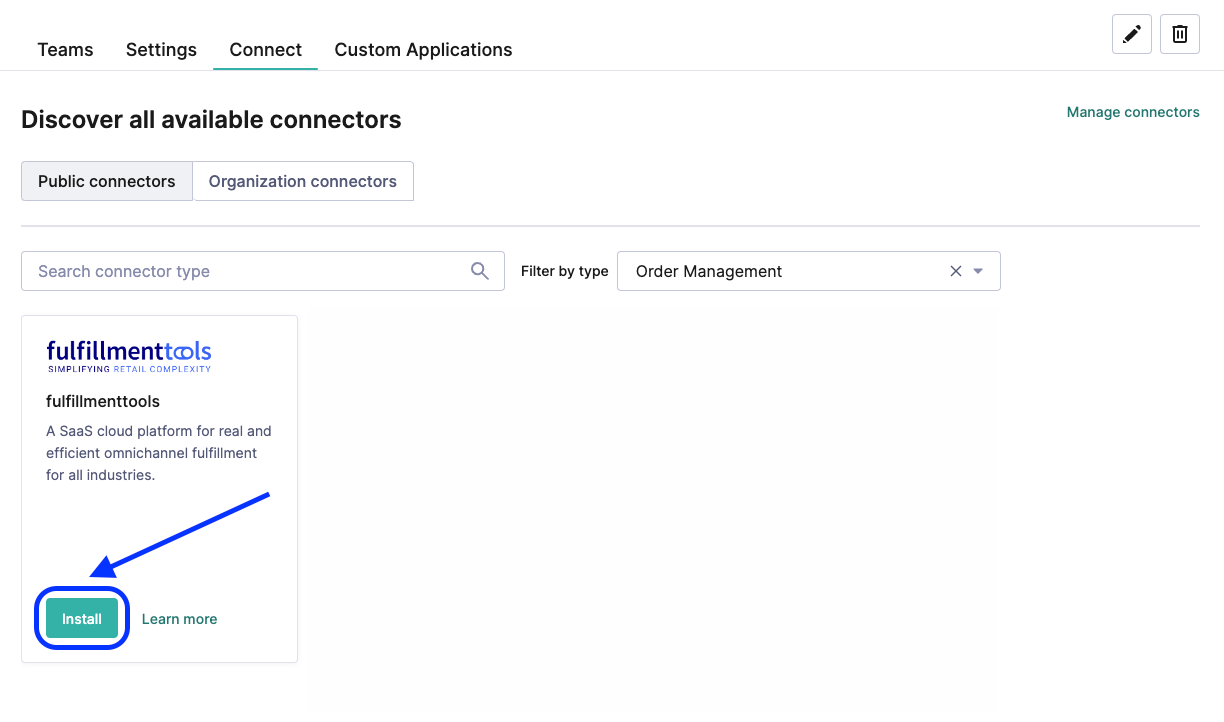
Task: Click the pencil edit icon
Action: pos(1131,33)
